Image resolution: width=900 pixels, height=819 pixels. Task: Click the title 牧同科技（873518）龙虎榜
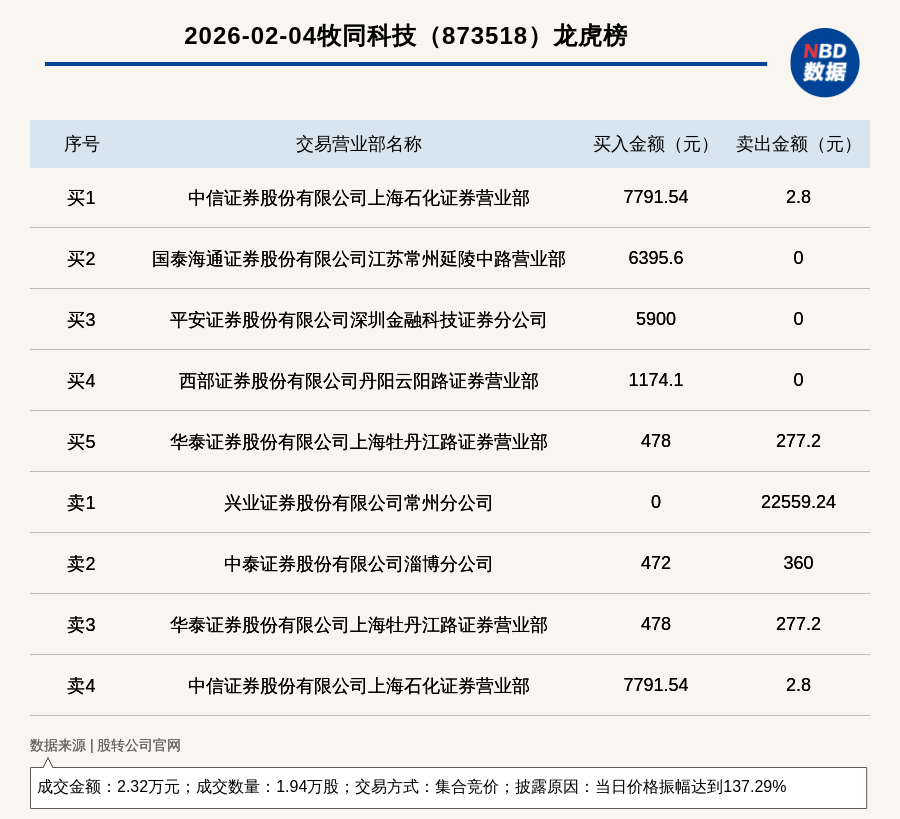point(405,36)
